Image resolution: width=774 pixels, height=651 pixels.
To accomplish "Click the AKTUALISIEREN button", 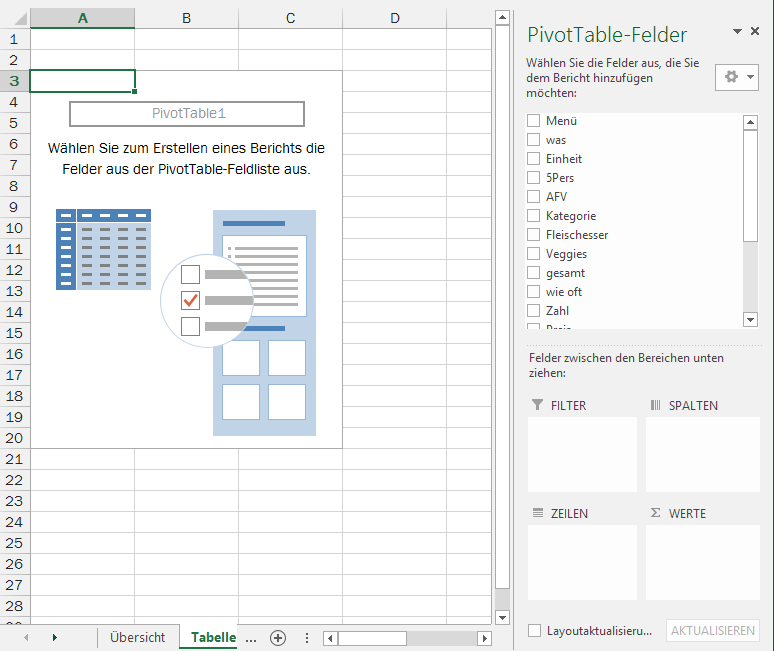I will tap(712, 631).
